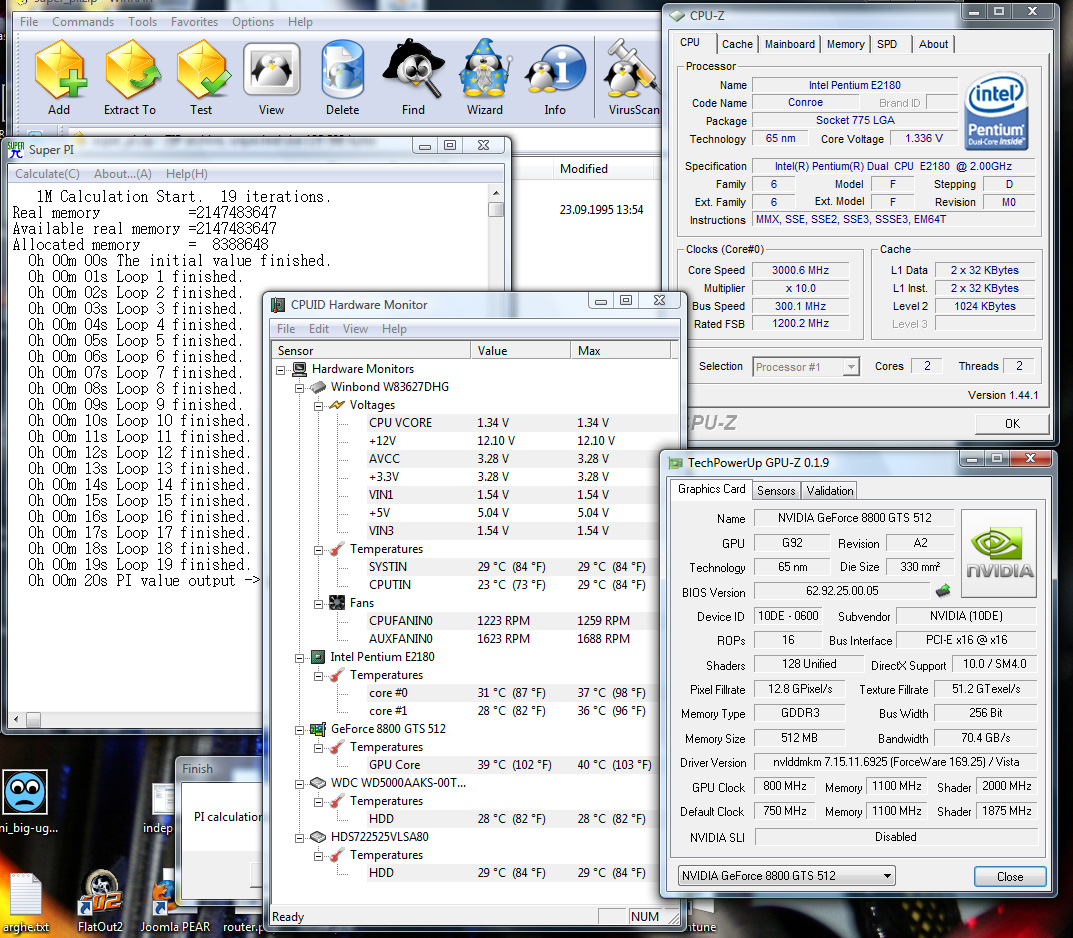Open the Validation tab in GPU-Z
1073x938 pixels.
pos(829,491)
